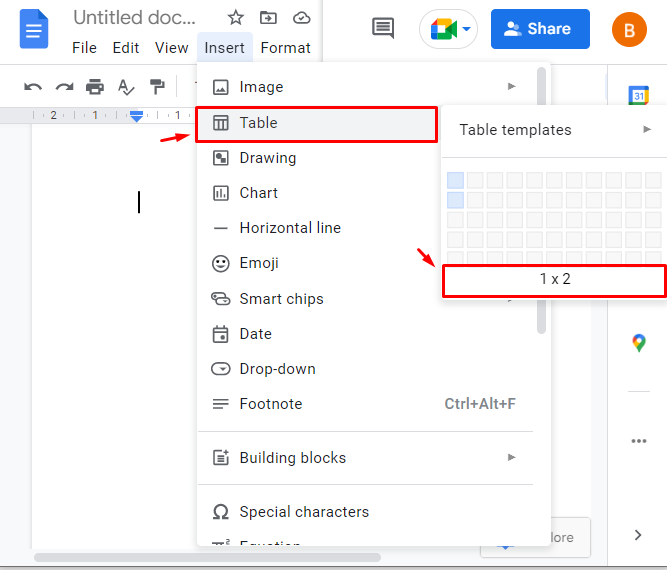The height and width of the screenshot is (570, 667).
Task: Run spelling and grammar check
Action: click(x=126, y=87)
